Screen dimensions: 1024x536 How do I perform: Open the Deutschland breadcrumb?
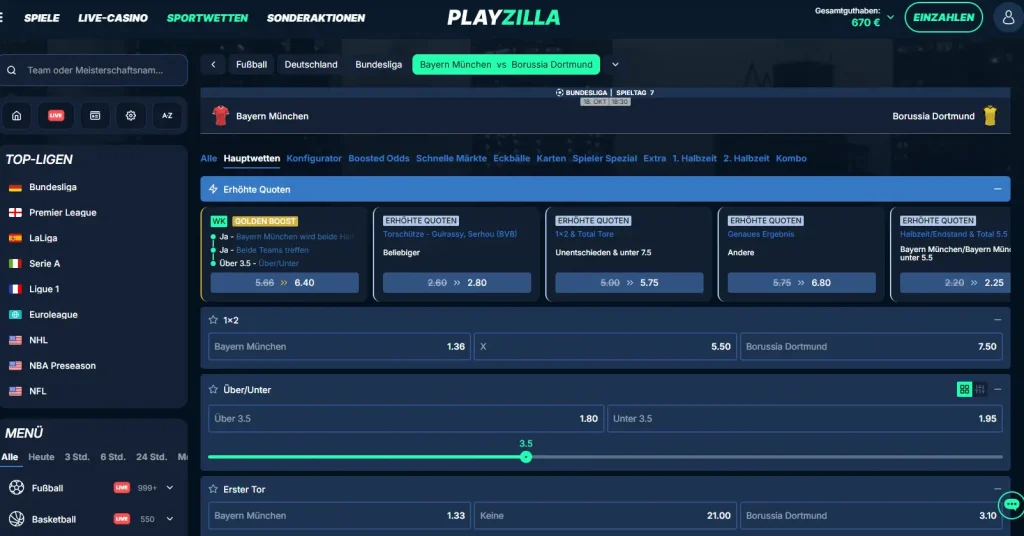311,65
